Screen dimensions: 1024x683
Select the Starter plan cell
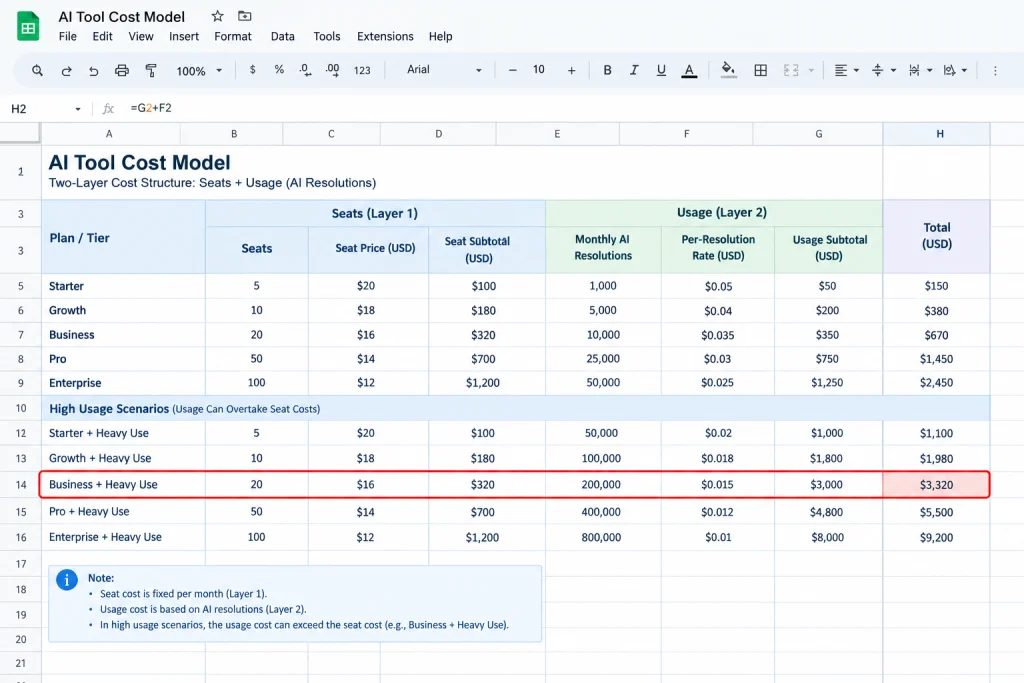click(123, 286)
